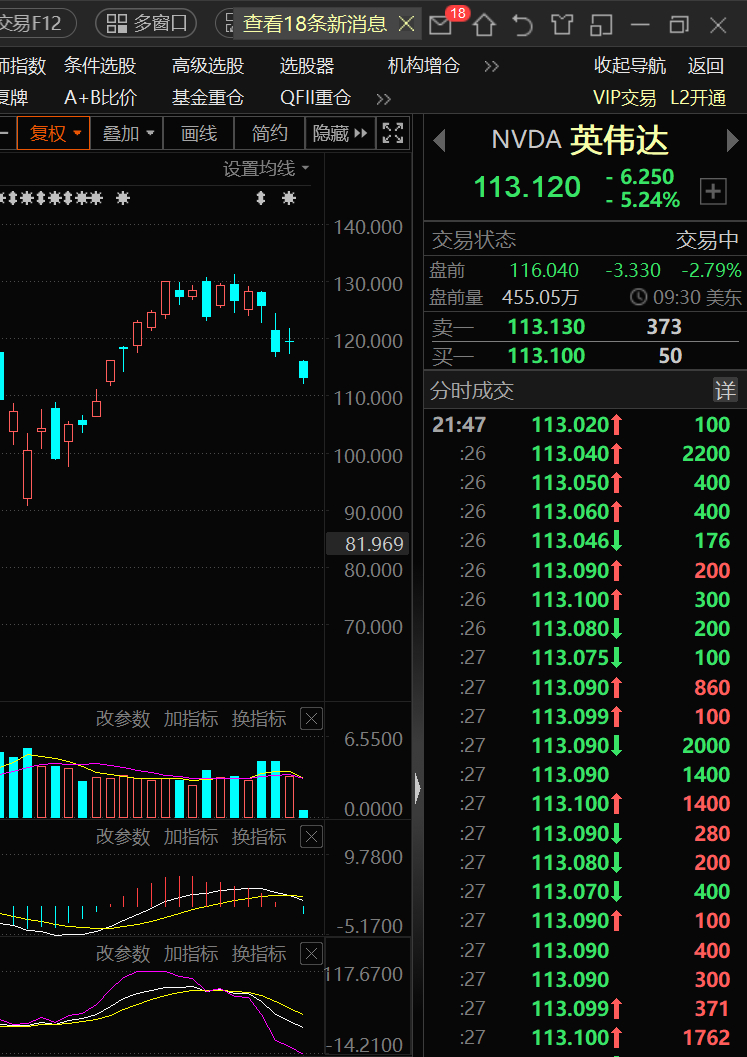Viewport: 747px width, 1057px height.
Task: Click 换指标 in the bottom indicator panel
Action: point(259,953)
